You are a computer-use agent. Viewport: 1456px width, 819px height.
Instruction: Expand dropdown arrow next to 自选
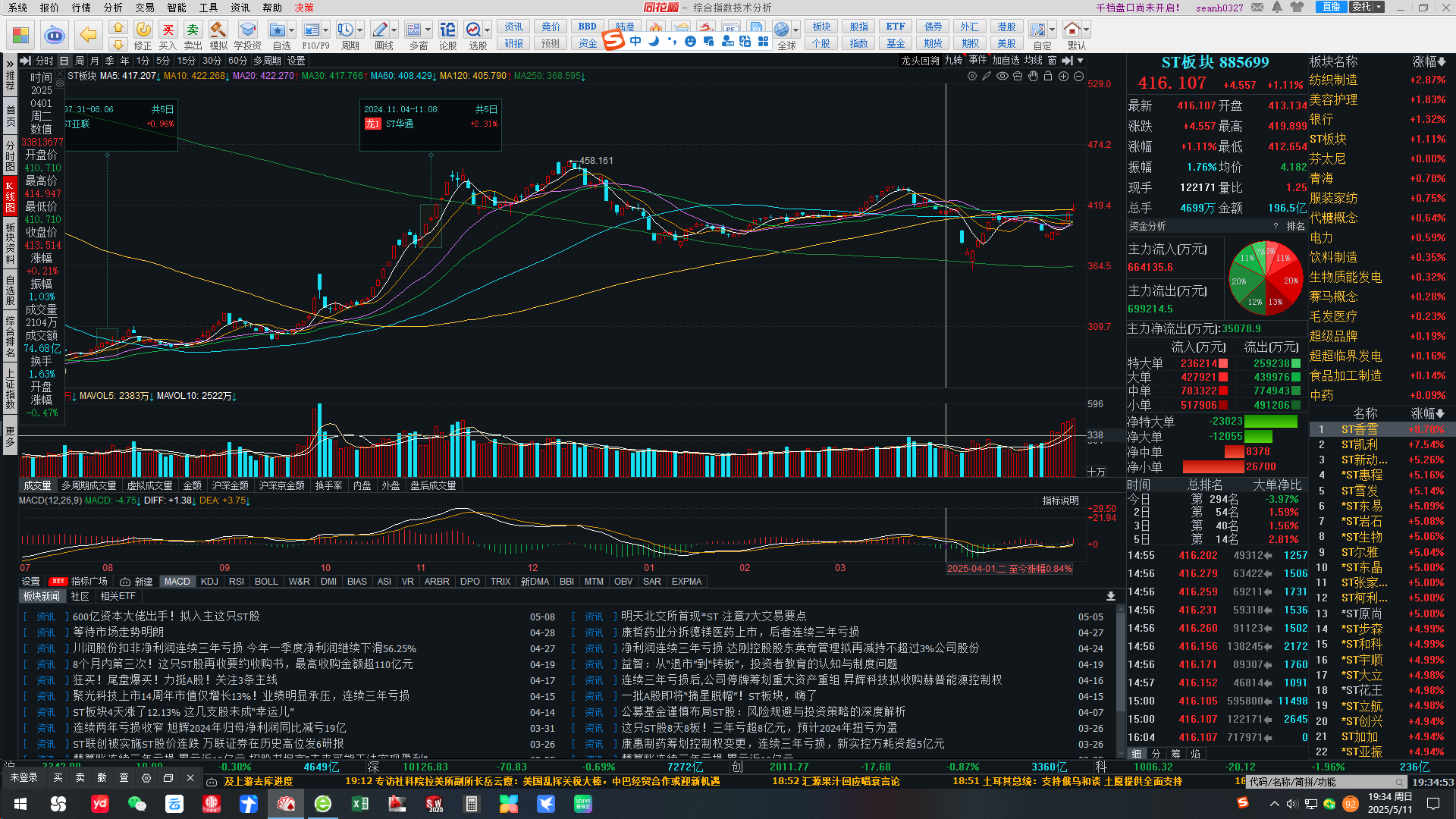click(292, 30)
